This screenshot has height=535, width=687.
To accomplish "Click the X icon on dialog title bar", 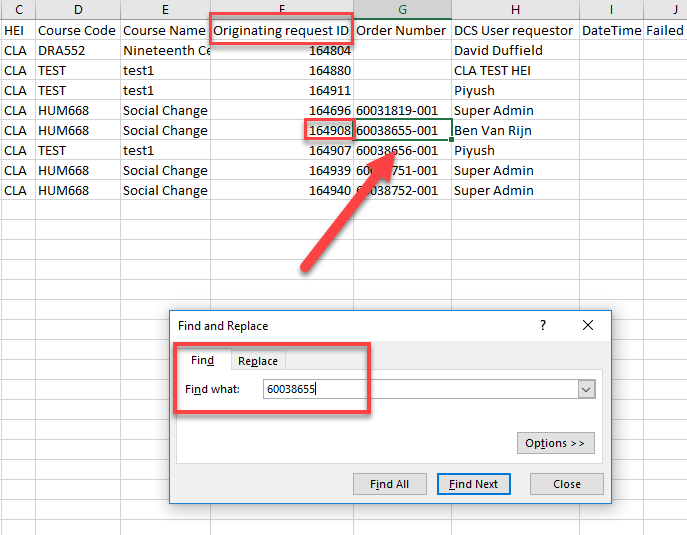I will (x=588, y=326).
